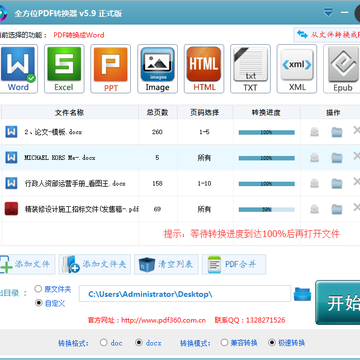Select the TXT conversion format

(250, 69)
